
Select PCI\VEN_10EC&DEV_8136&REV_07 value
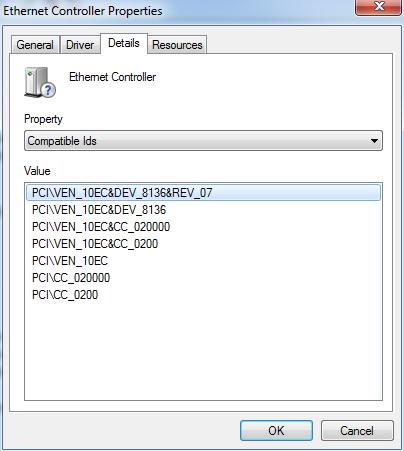point(203,193)
